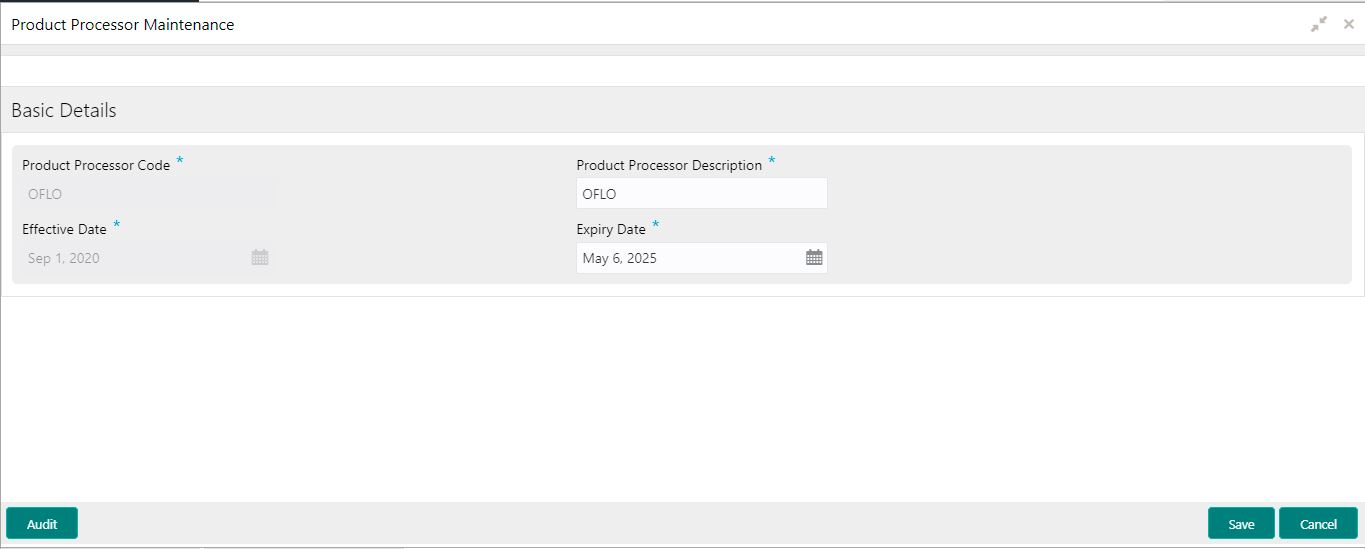This screenshot has width=1365, height=549.
Task: Click the Audit button
Action: [42, 524]
